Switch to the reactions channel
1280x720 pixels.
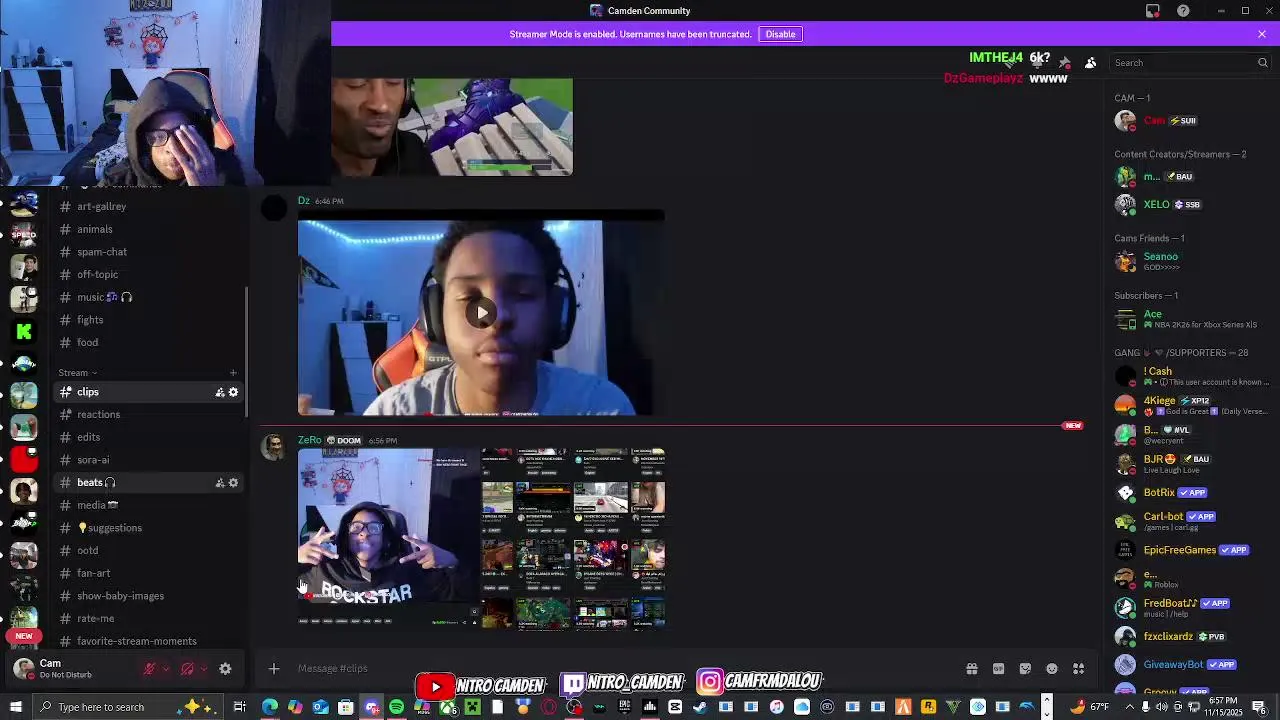click(x=148, y=414)
